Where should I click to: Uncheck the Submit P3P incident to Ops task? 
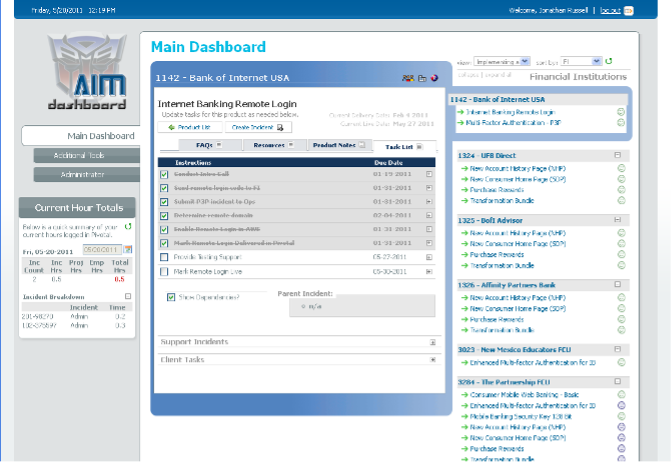[164, 202]
